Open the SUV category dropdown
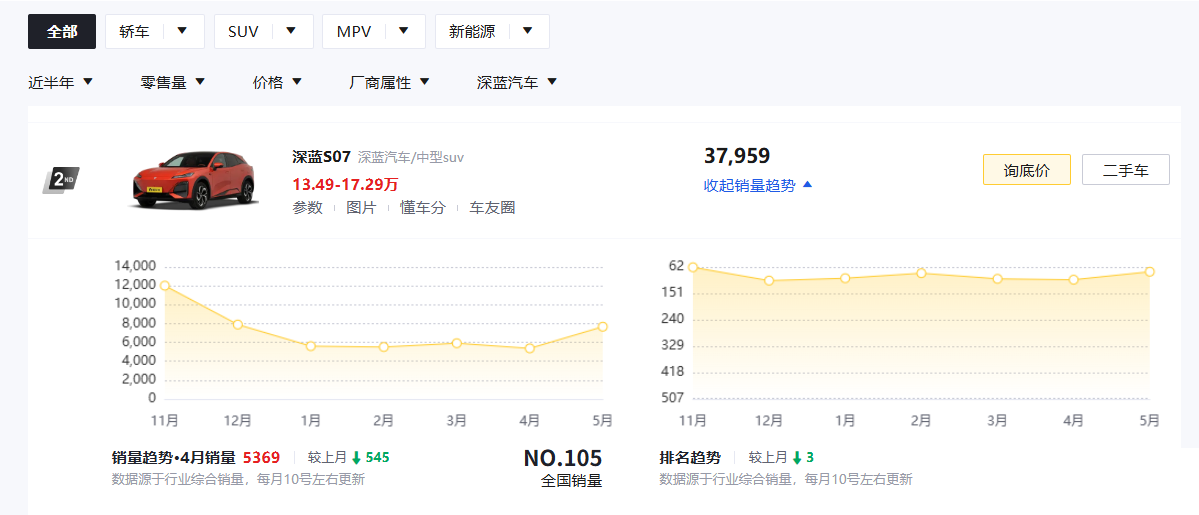This screenshot has width=1199, height=515. click(x=264, y=31)
